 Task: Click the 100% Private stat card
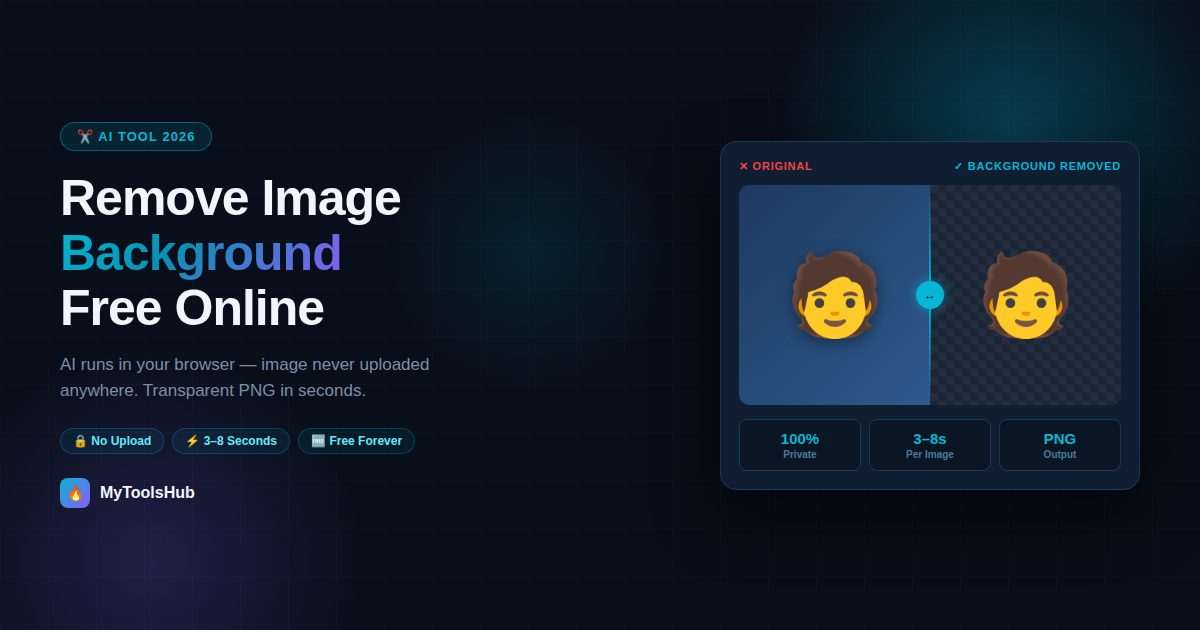tap(800, 445)
